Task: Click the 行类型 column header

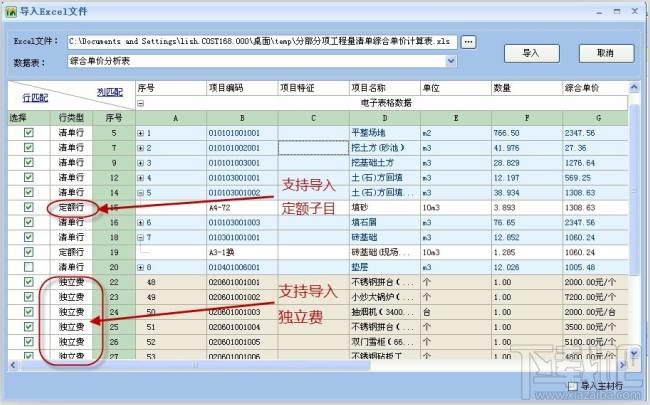Action: click(x=71, y=118)
